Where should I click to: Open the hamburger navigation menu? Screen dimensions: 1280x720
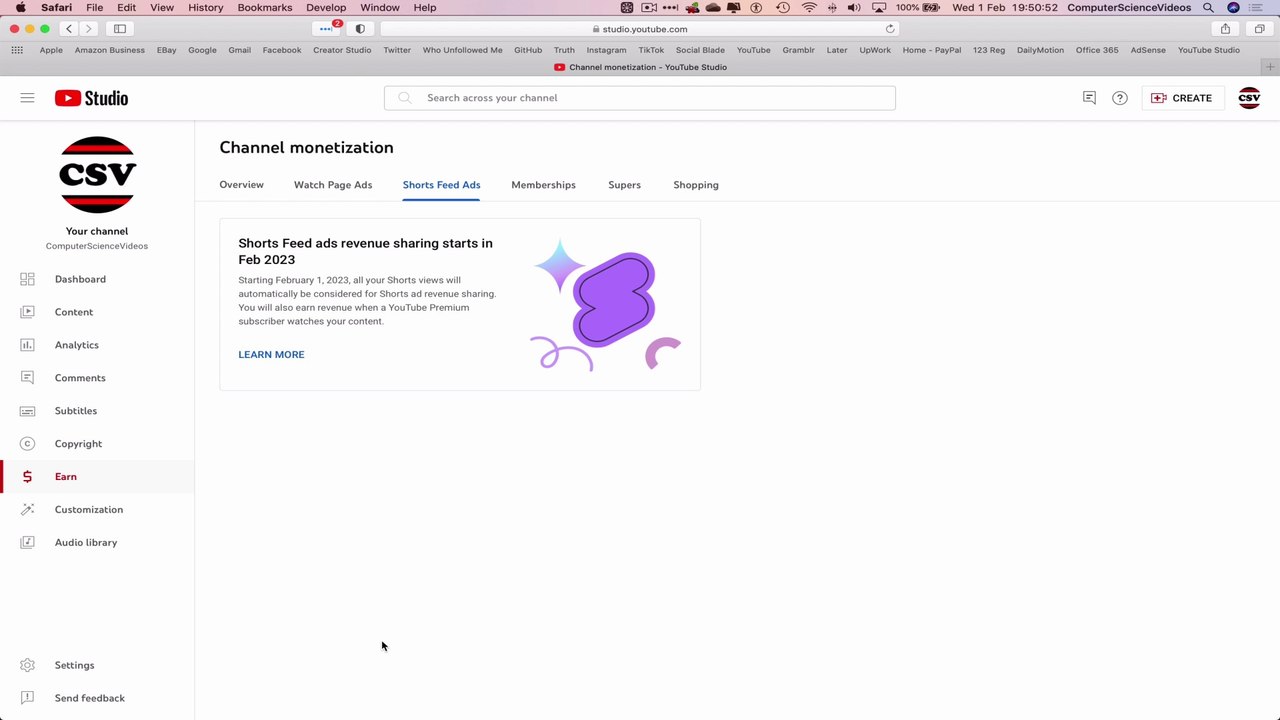pyautogui.click(x=27, y=98)
